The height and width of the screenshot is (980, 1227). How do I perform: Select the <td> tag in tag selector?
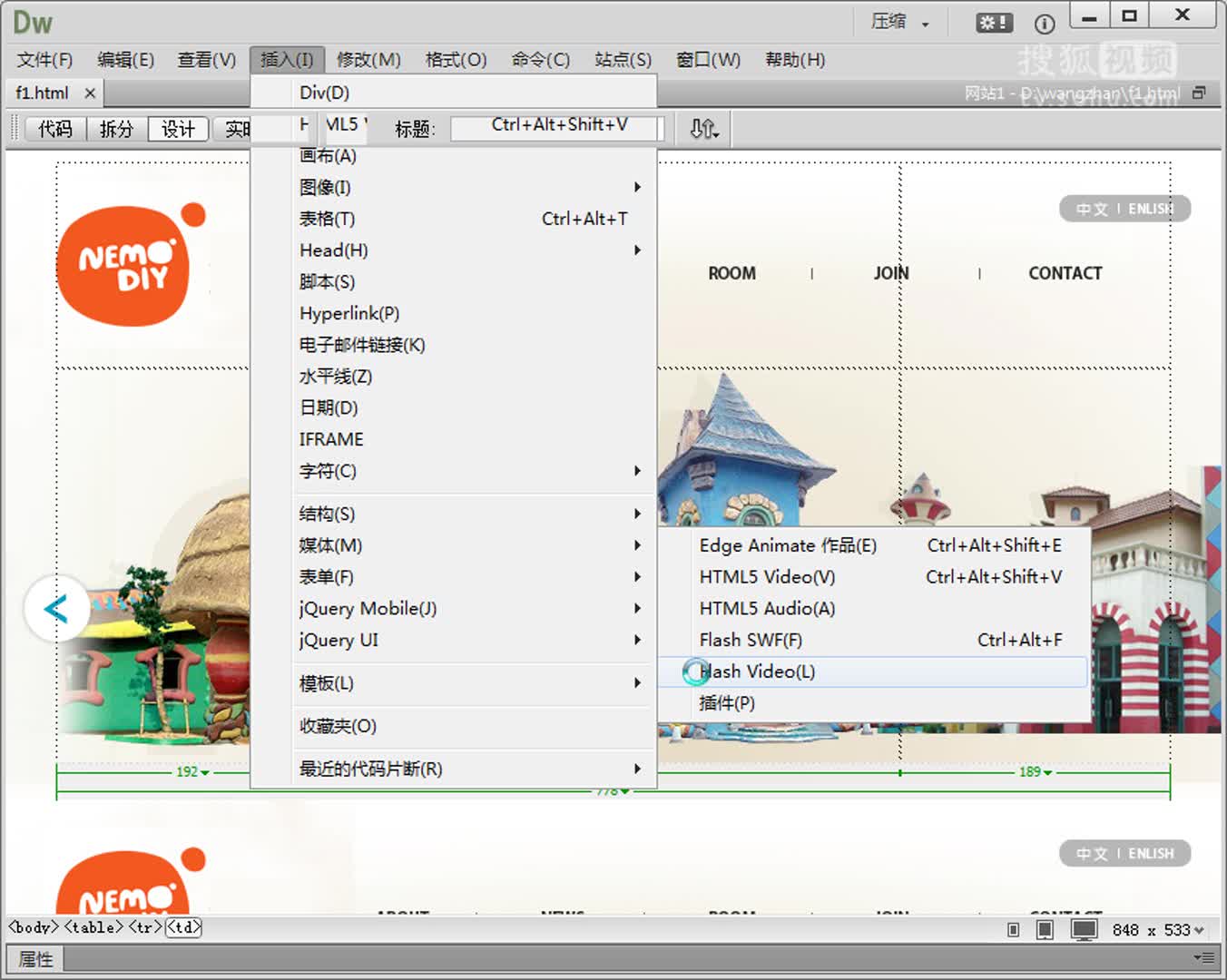click(x=183, y=927)
